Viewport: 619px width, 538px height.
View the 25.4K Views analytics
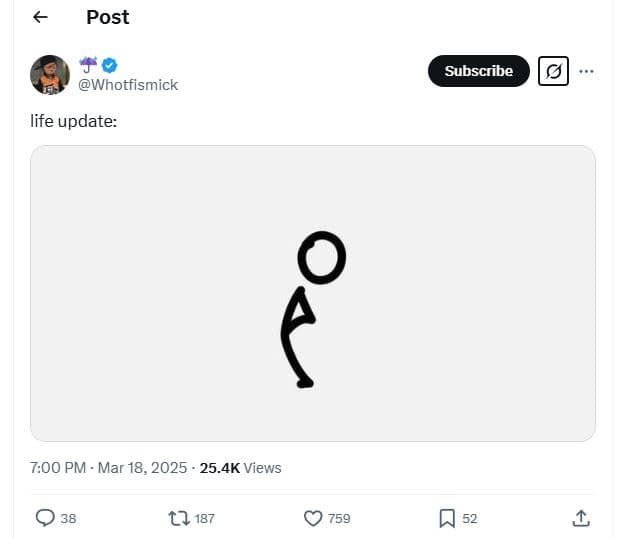[x=241, y=467]
